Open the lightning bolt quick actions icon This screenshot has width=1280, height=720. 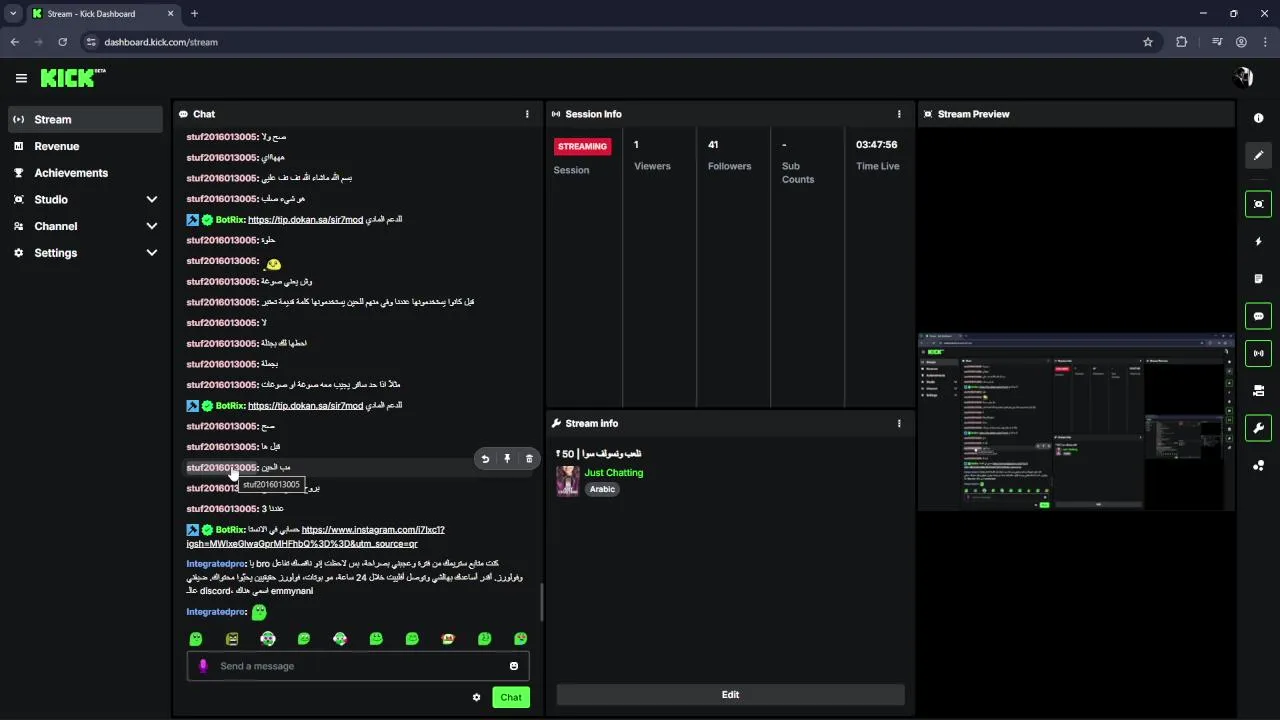[1258, 242]
